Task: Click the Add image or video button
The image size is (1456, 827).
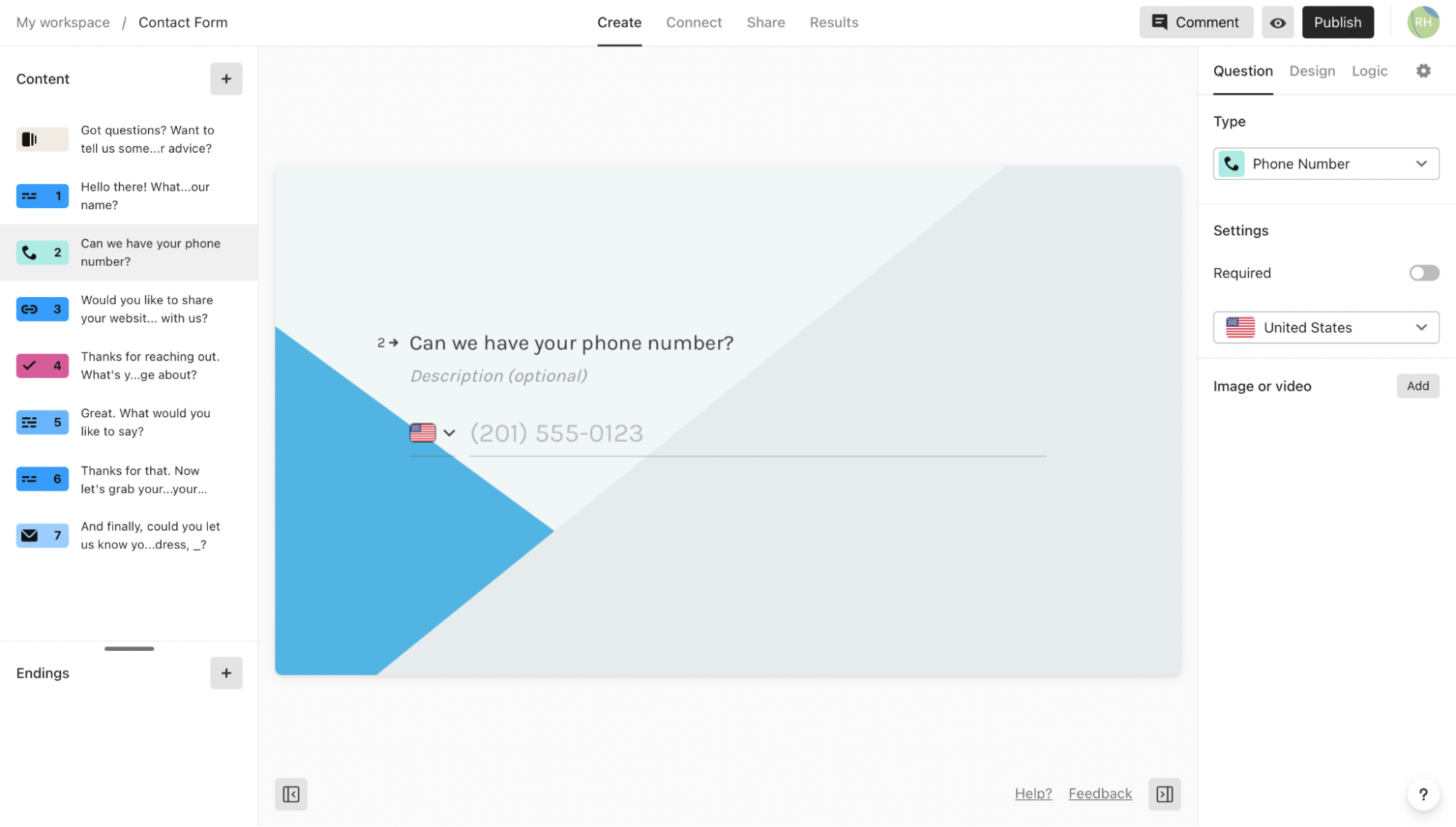Action: pos(1417,385)
